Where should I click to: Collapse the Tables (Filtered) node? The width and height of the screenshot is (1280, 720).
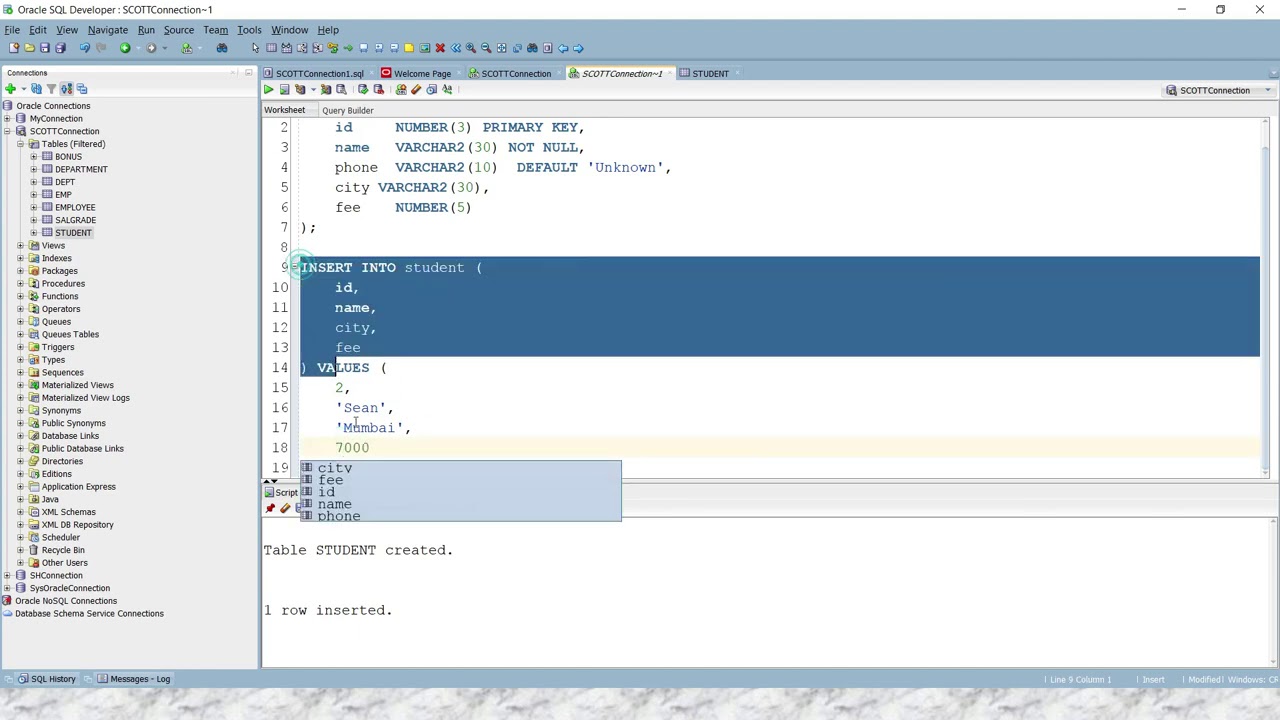(20, 144)
